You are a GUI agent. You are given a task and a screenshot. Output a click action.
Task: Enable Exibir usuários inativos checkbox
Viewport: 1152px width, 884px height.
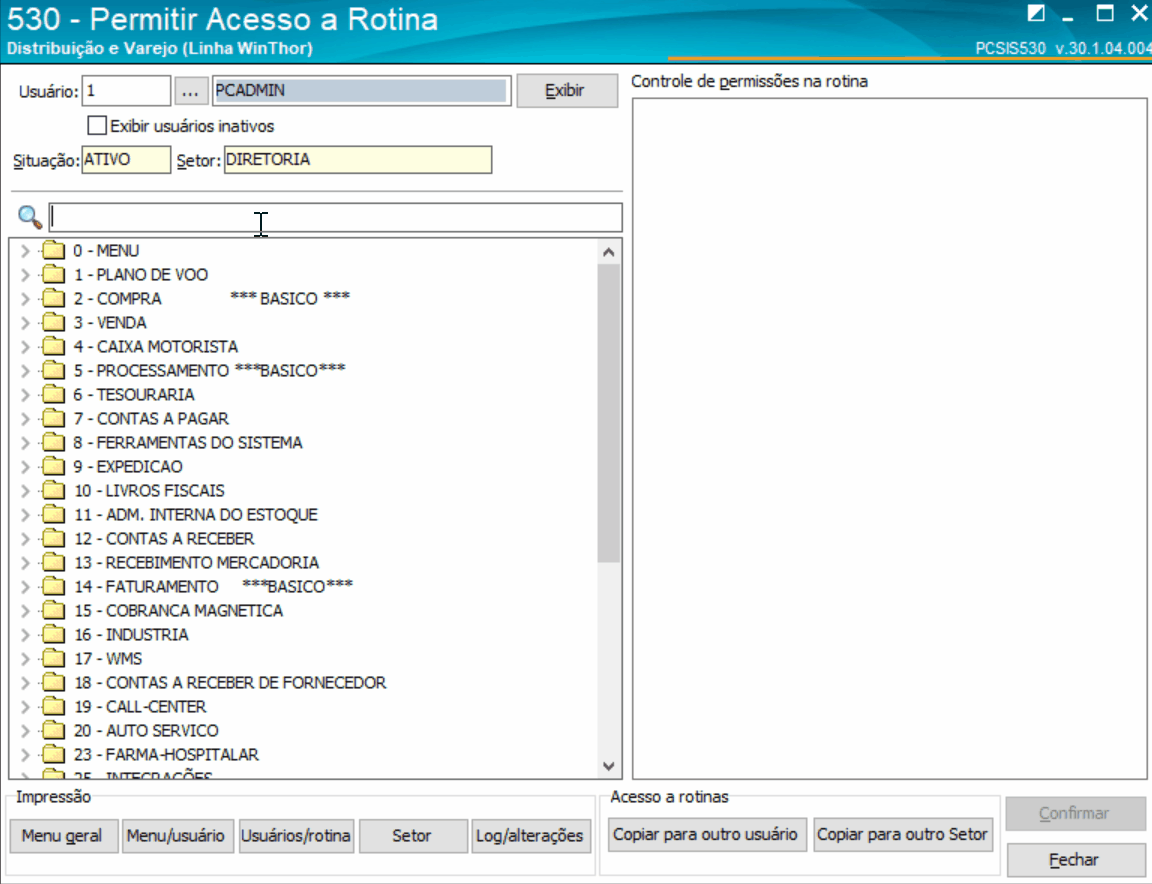click(97, 126)
